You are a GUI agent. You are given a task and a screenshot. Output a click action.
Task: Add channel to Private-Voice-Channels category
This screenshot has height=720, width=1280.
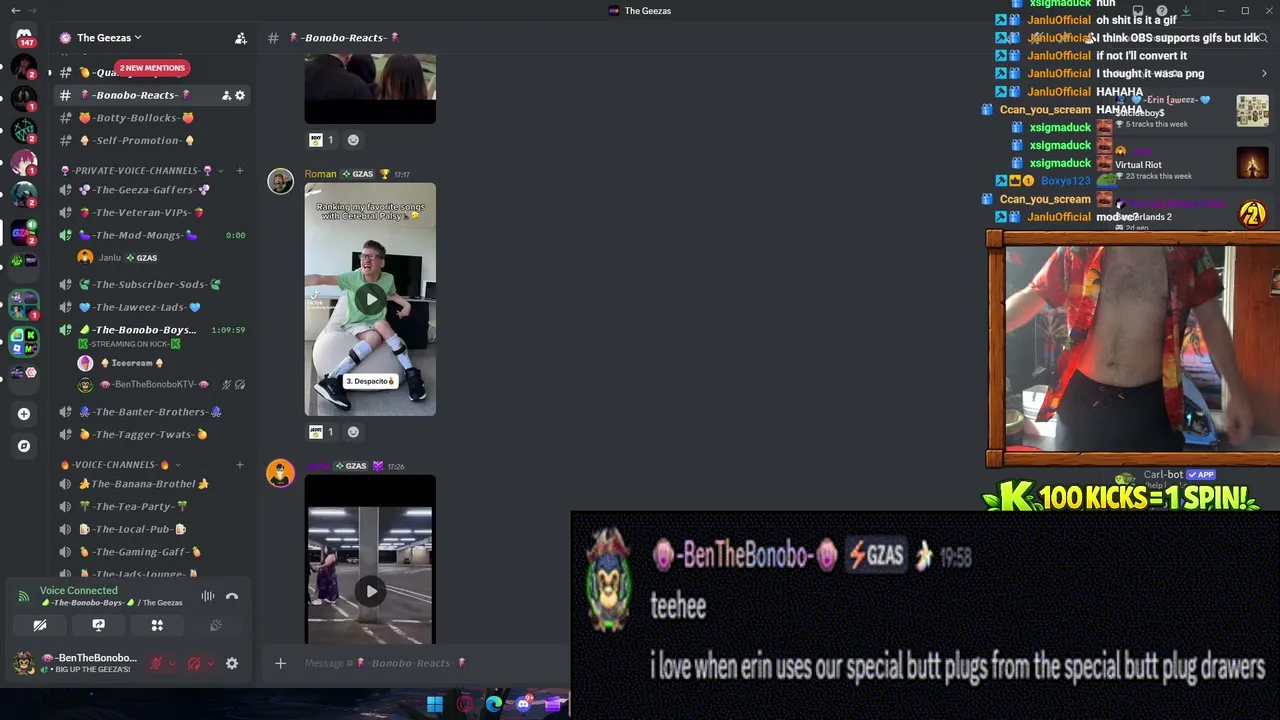[x=240, y=171]
